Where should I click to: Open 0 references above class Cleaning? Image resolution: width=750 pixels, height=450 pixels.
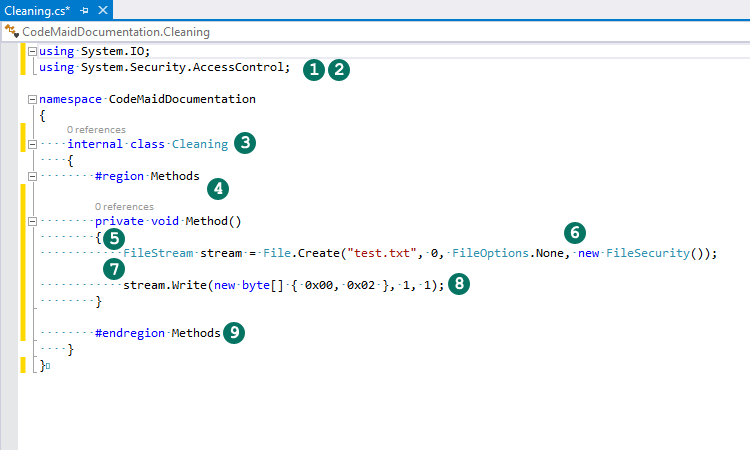[x=96, y=130]
